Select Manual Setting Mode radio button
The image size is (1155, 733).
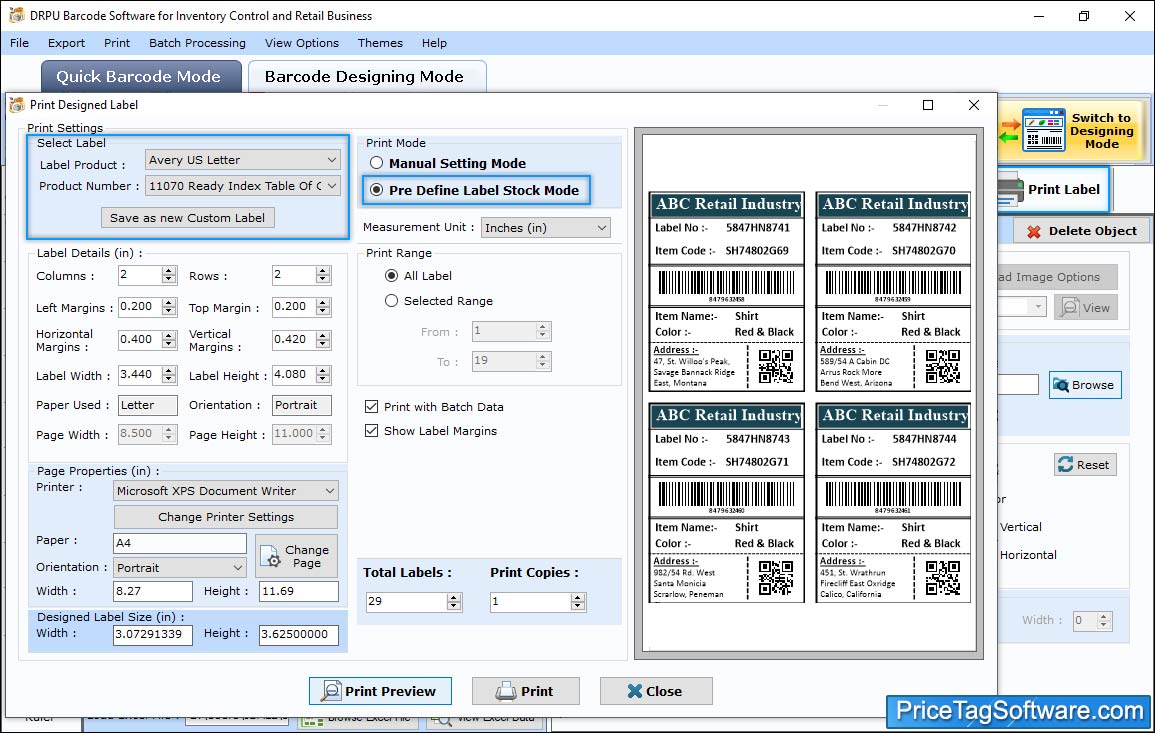(x=376, y=163)
